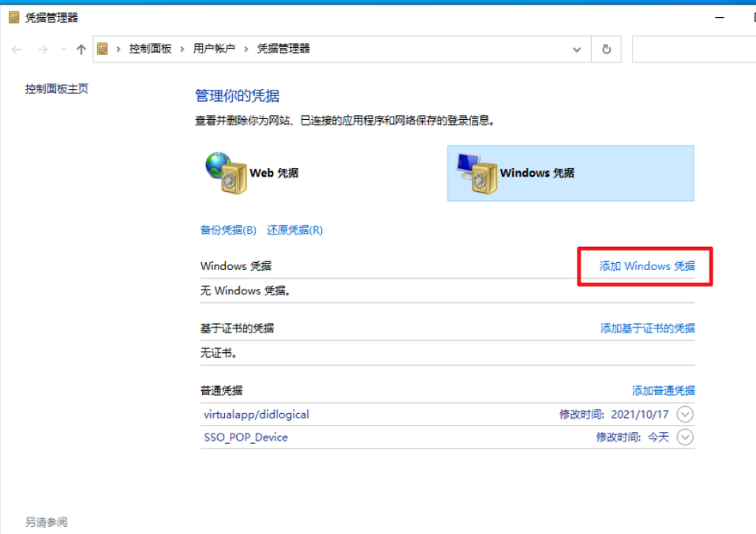Select the Windows 凭据 vault tile
756x534 pixels.
(x=570, y=173)
